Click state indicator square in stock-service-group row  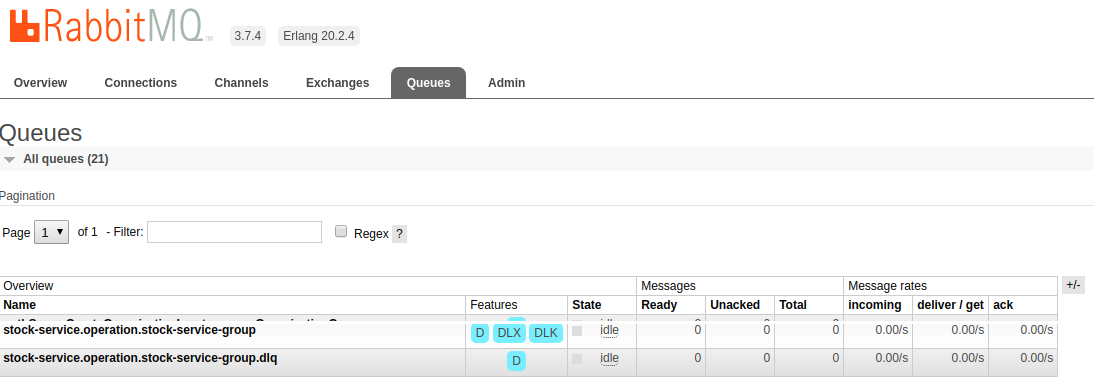pos(577,331)
